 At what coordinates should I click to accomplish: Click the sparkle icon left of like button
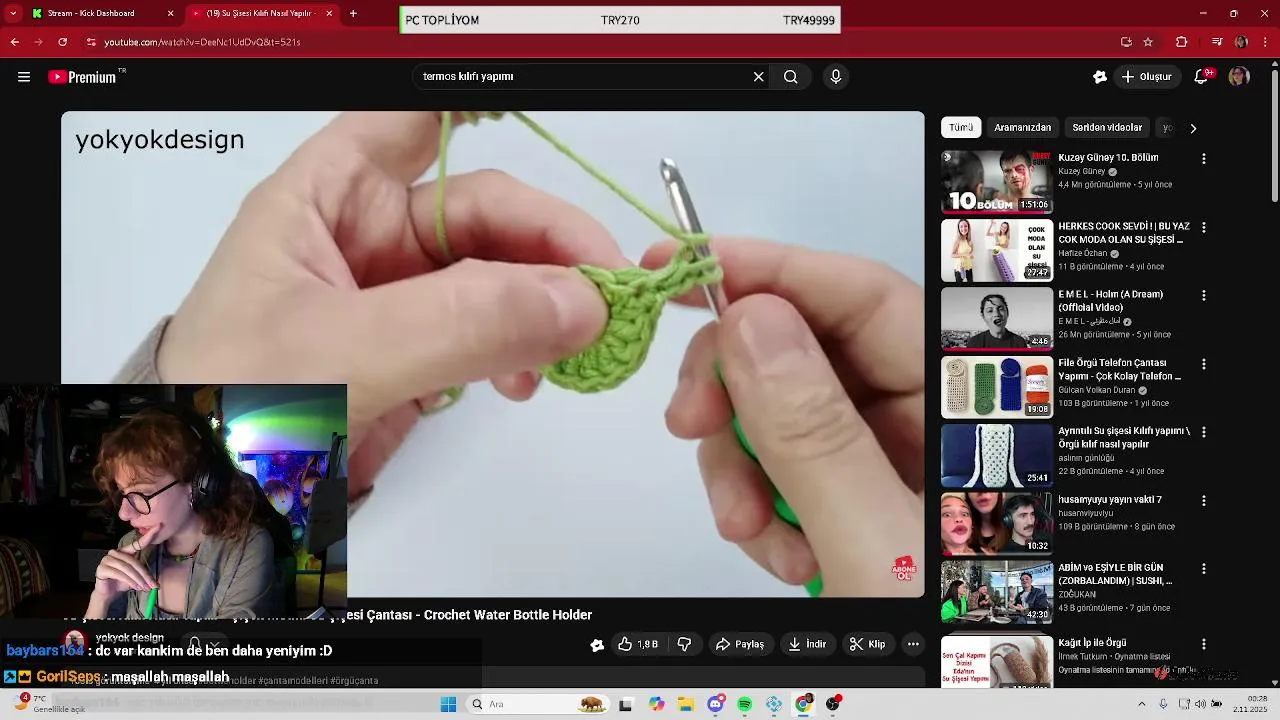click(x=597, y=645)
